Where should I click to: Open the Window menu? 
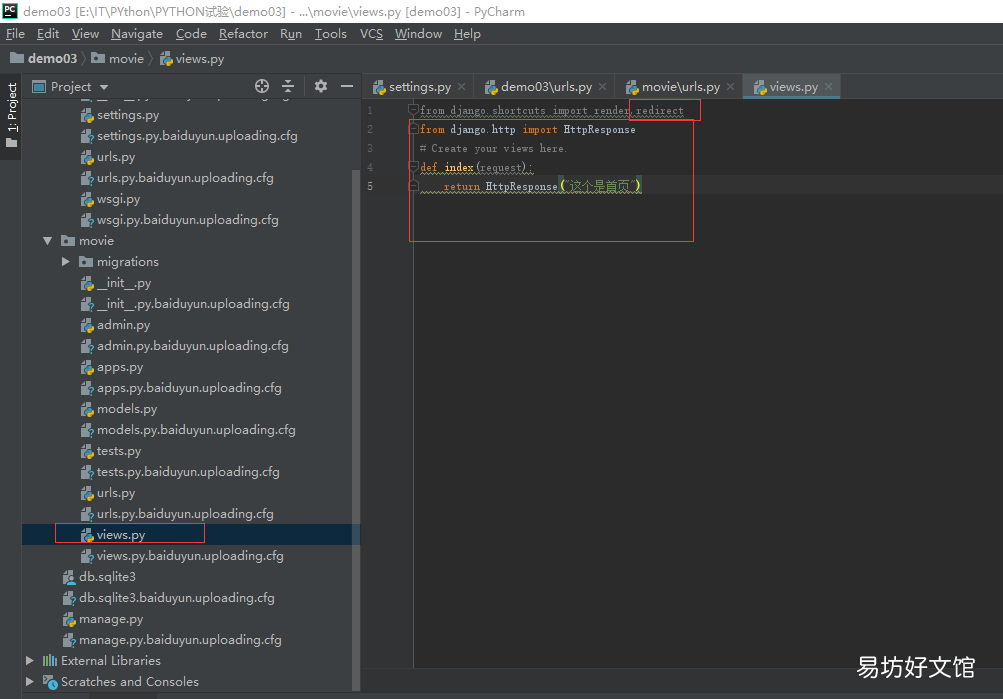(x=418, y=34)
